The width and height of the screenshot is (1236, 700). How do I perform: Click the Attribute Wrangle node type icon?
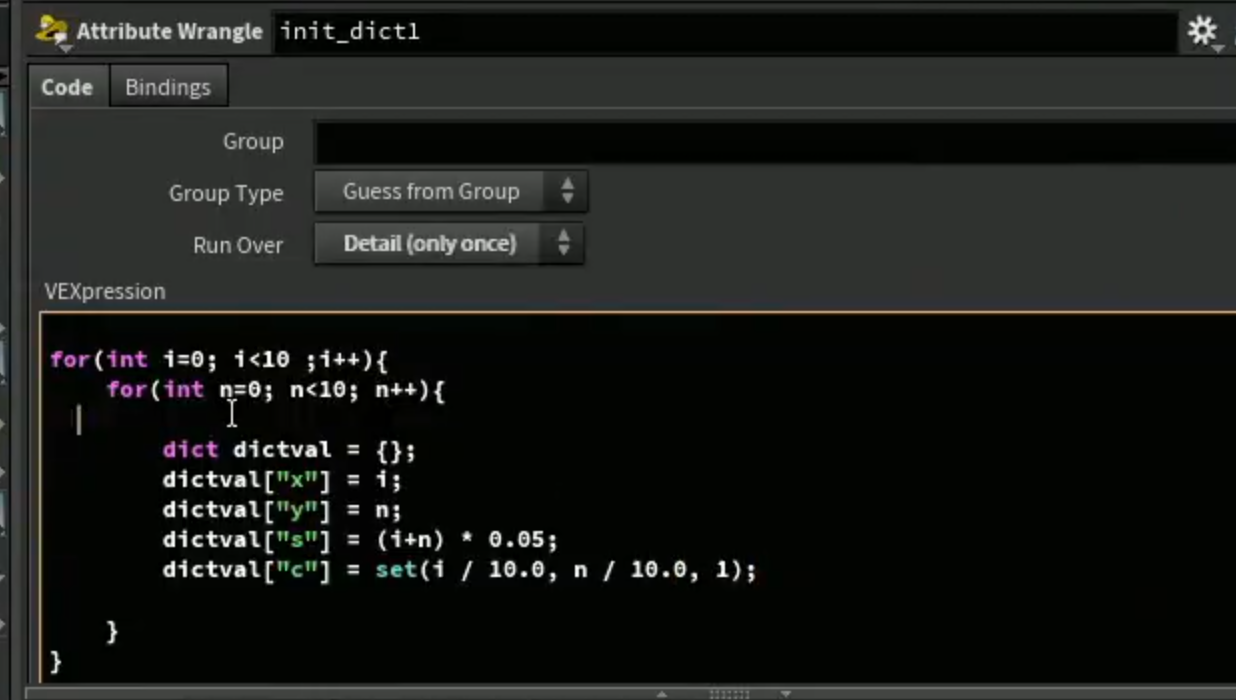point(51,31)
